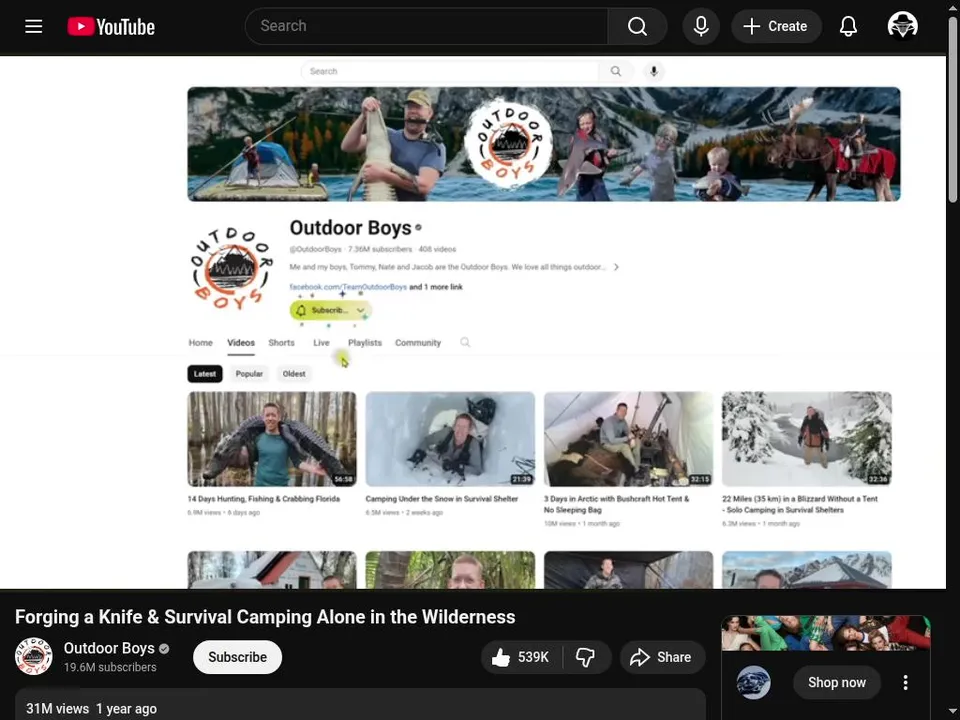Open the Community tab

pyautogui.click(x=418, y=343)
